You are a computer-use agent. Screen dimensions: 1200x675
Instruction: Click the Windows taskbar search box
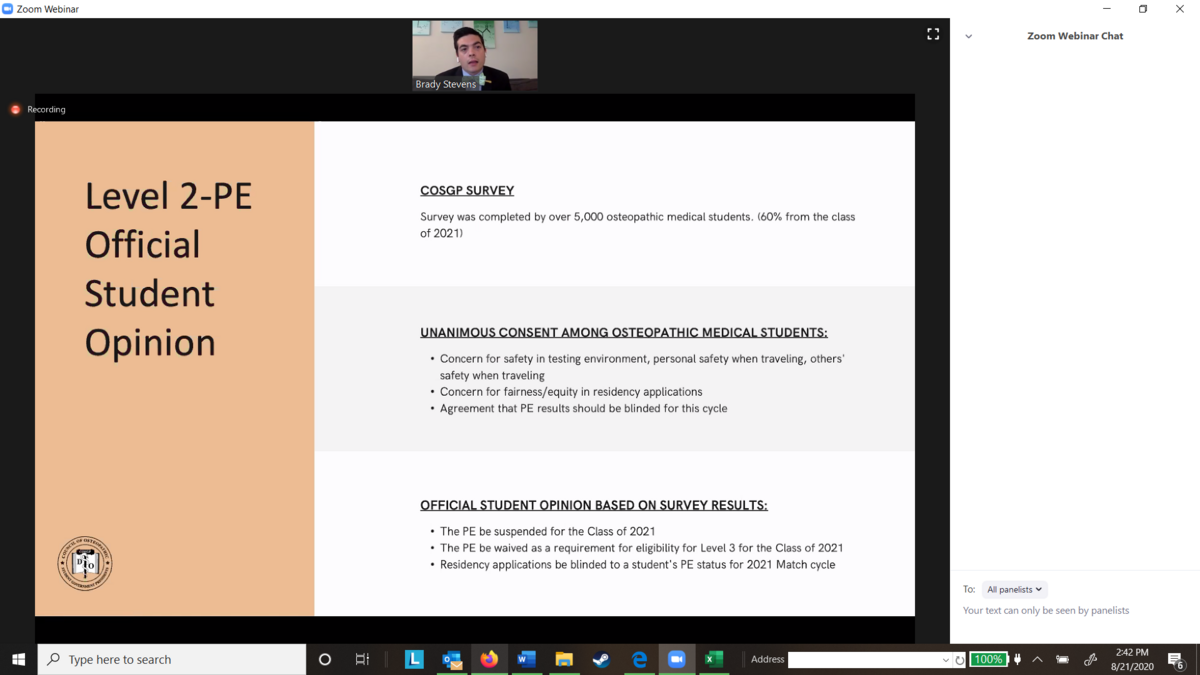[x=172, y=659]
